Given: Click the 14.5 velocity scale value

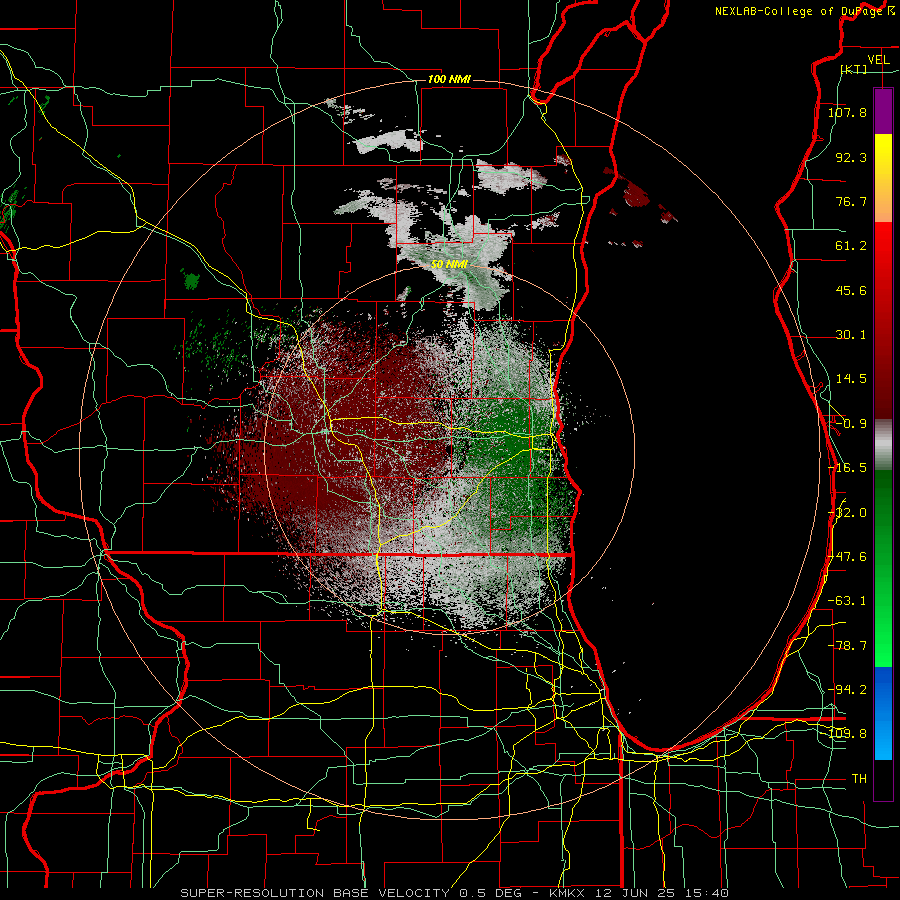Looking at the screenshot, I should [851, 379].
